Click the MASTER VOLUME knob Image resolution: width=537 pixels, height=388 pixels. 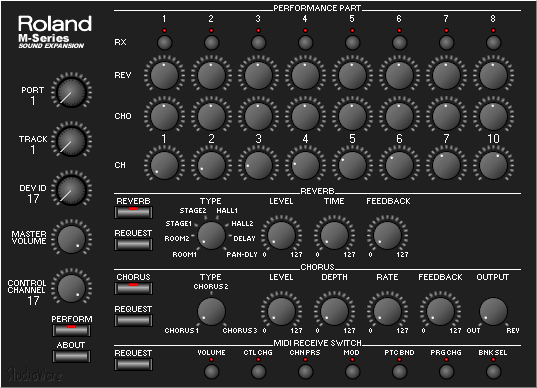71,239
